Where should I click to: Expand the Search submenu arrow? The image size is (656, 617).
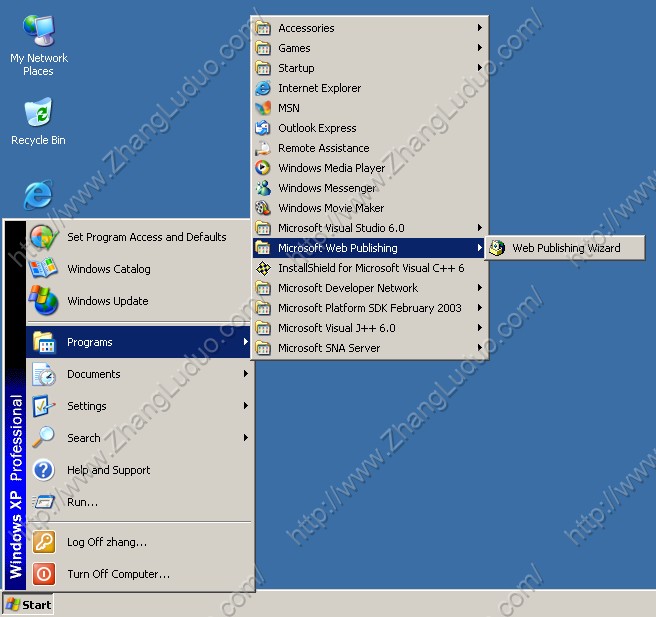(246, 438)
